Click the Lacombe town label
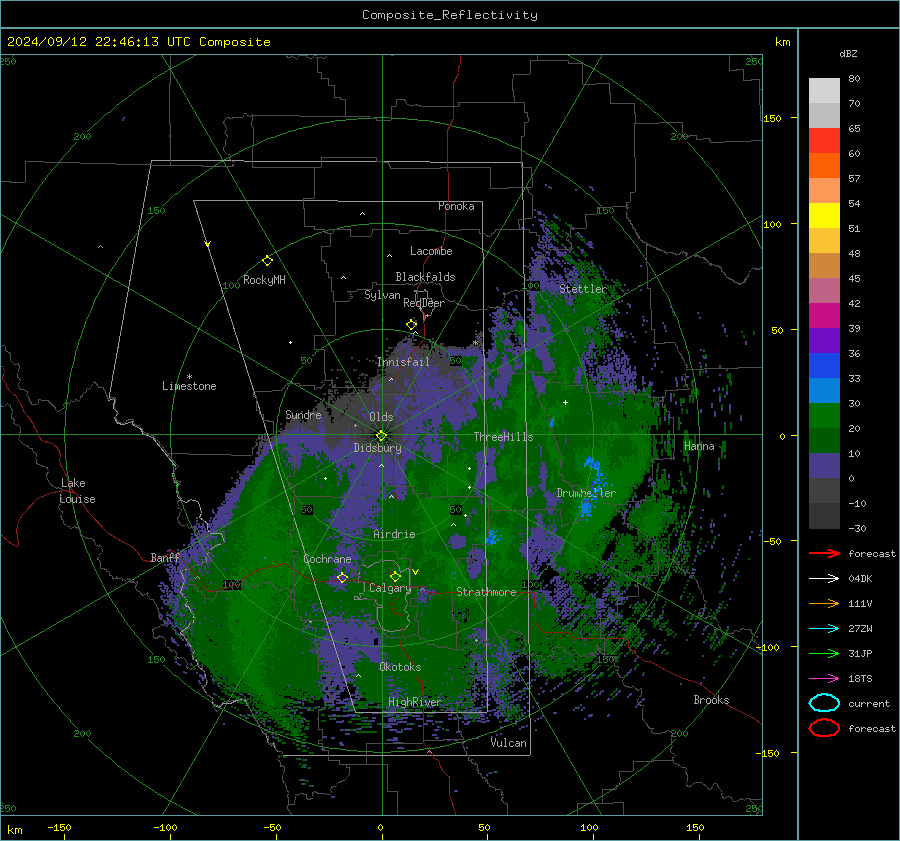Screen dimensions: 900x841 pyautogui.click(x=431, y=251)
